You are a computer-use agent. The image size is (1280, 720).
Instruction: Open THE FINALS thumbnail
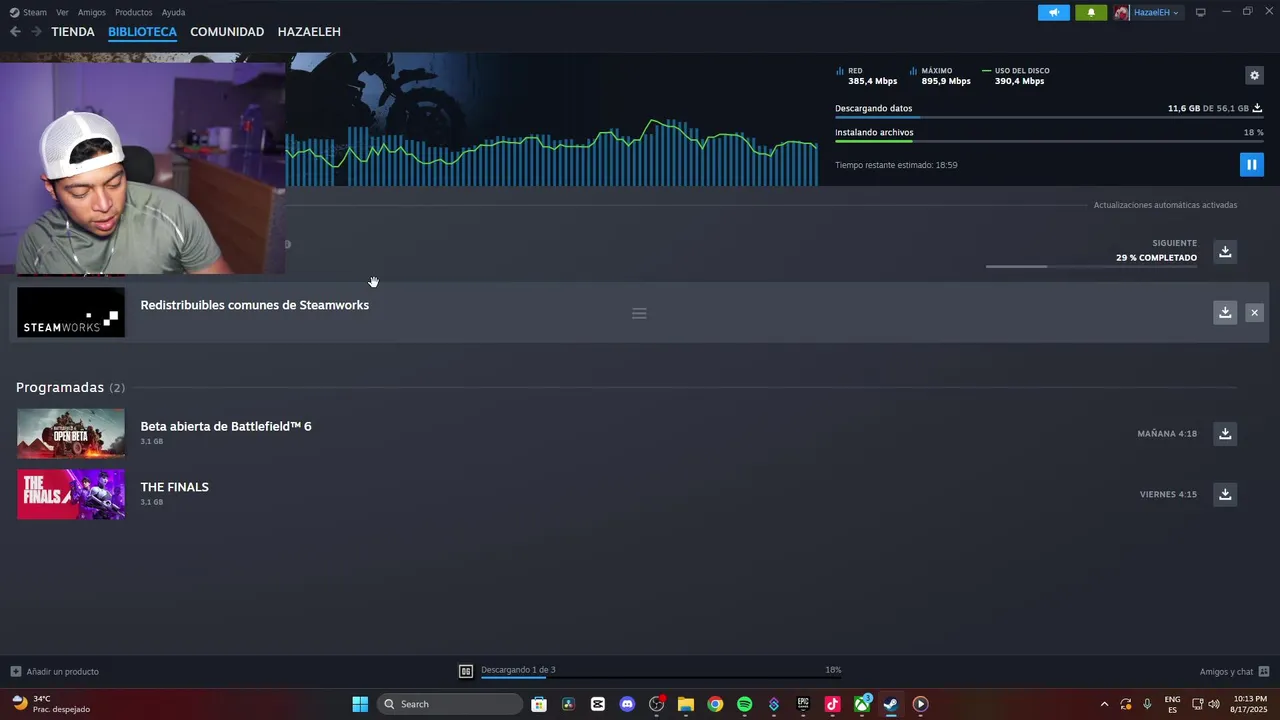[71, 494]
